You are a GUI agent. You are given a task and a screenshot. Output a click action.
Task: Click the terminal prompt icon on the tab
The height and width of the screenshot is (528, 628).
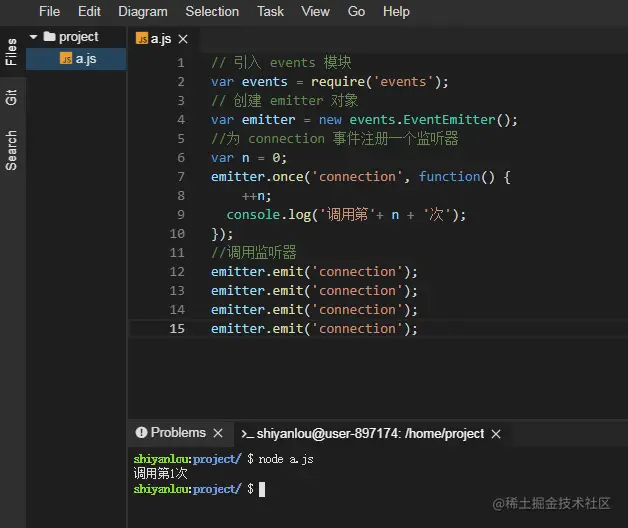click(x=247, y=434)
